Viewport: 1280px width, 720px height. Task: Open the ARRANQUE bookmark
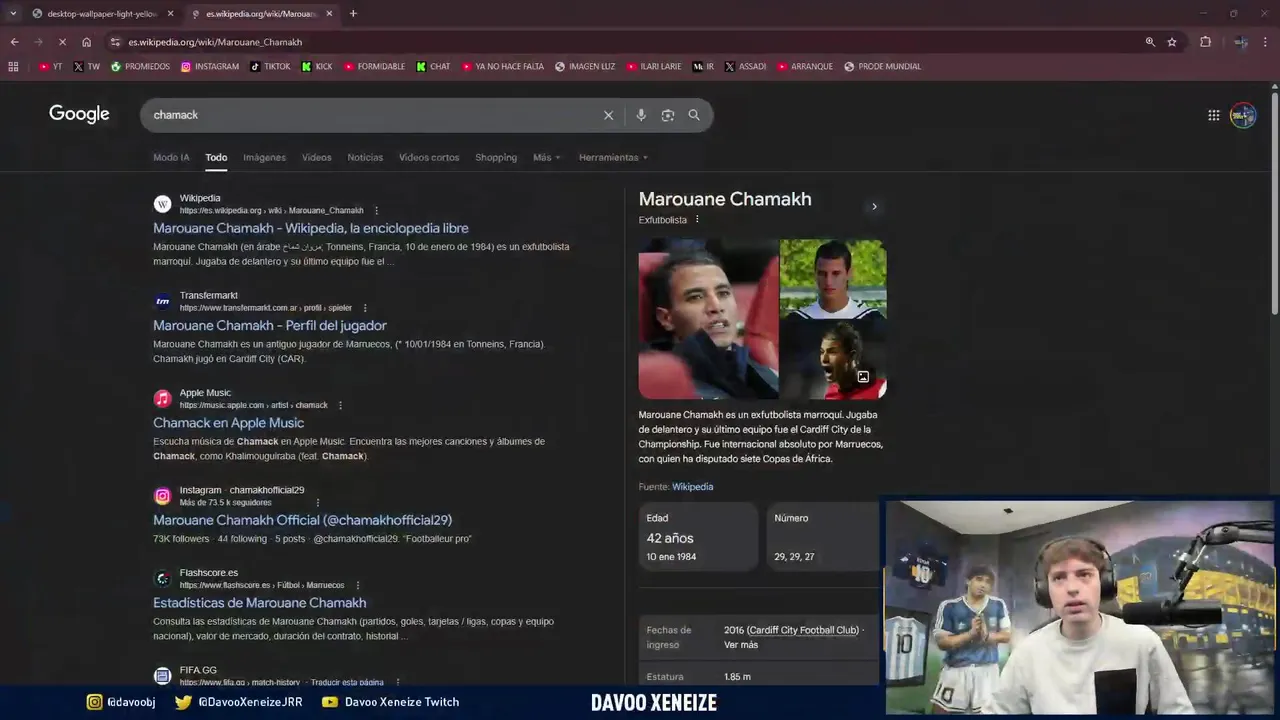[804, 67]
